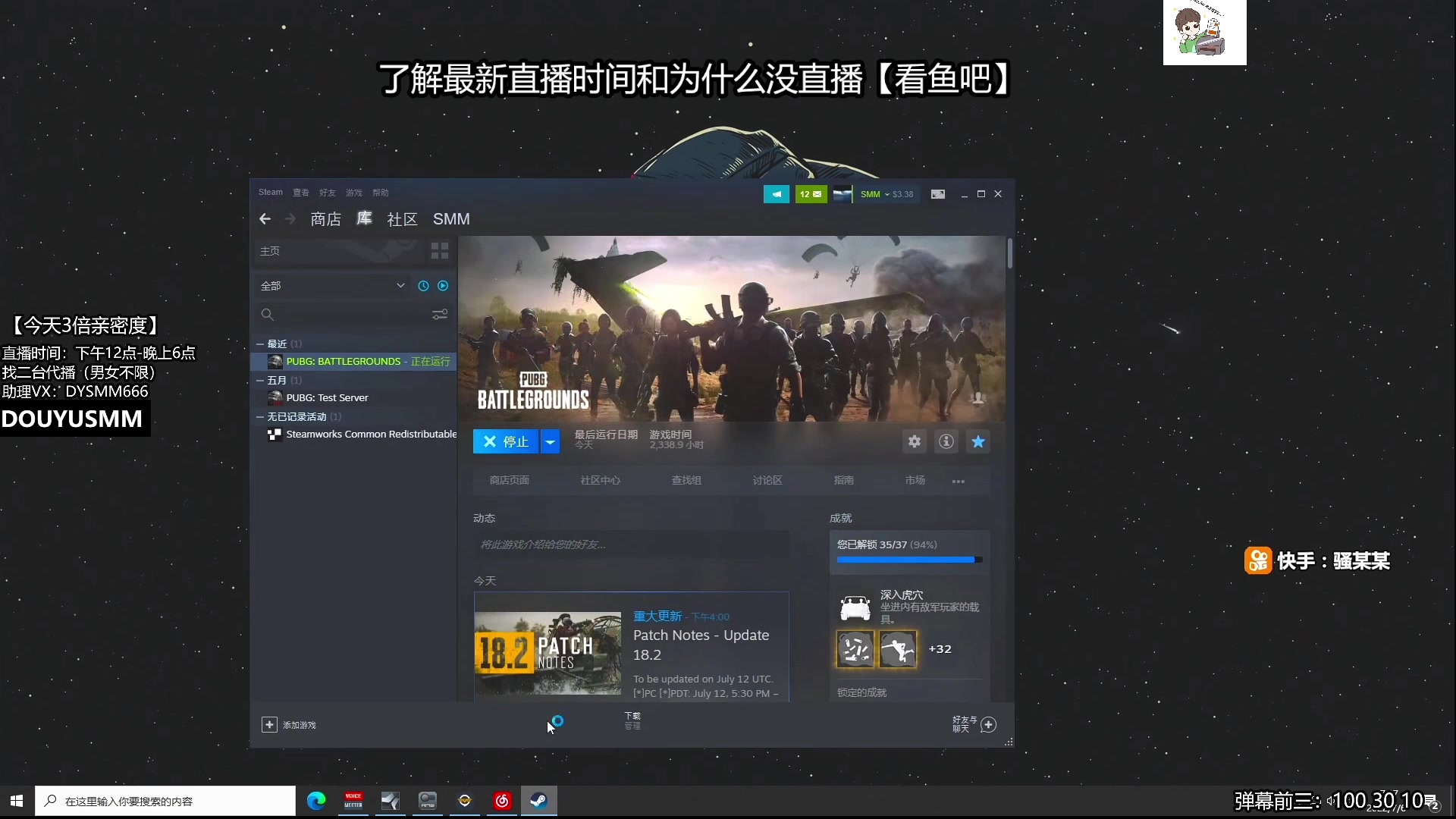Open the first unlocked achievement badge
This screenshot has width=1456, height=819.
(855, 649)
